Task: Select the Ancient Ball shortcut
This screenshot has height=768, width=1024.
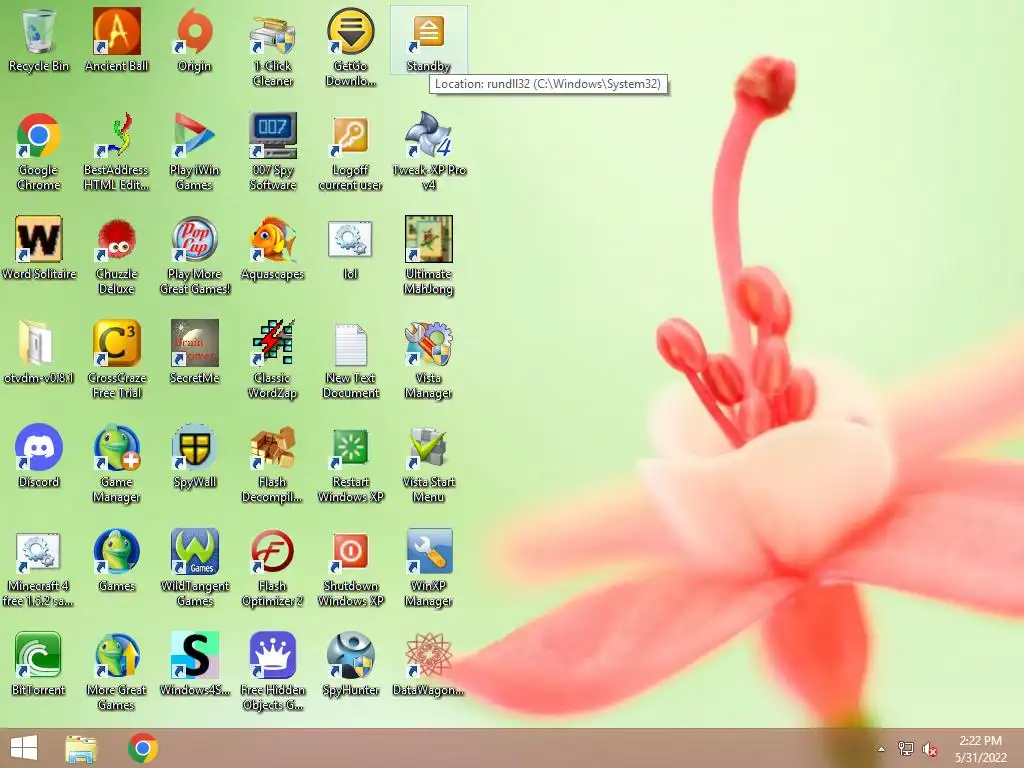Action: (x=116, y=31)
